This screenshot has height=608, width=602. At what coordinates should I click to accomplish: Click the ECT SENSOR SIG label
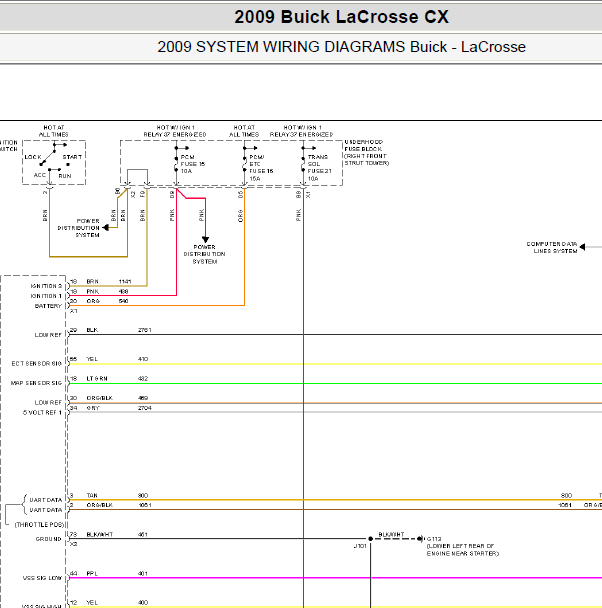36,364
